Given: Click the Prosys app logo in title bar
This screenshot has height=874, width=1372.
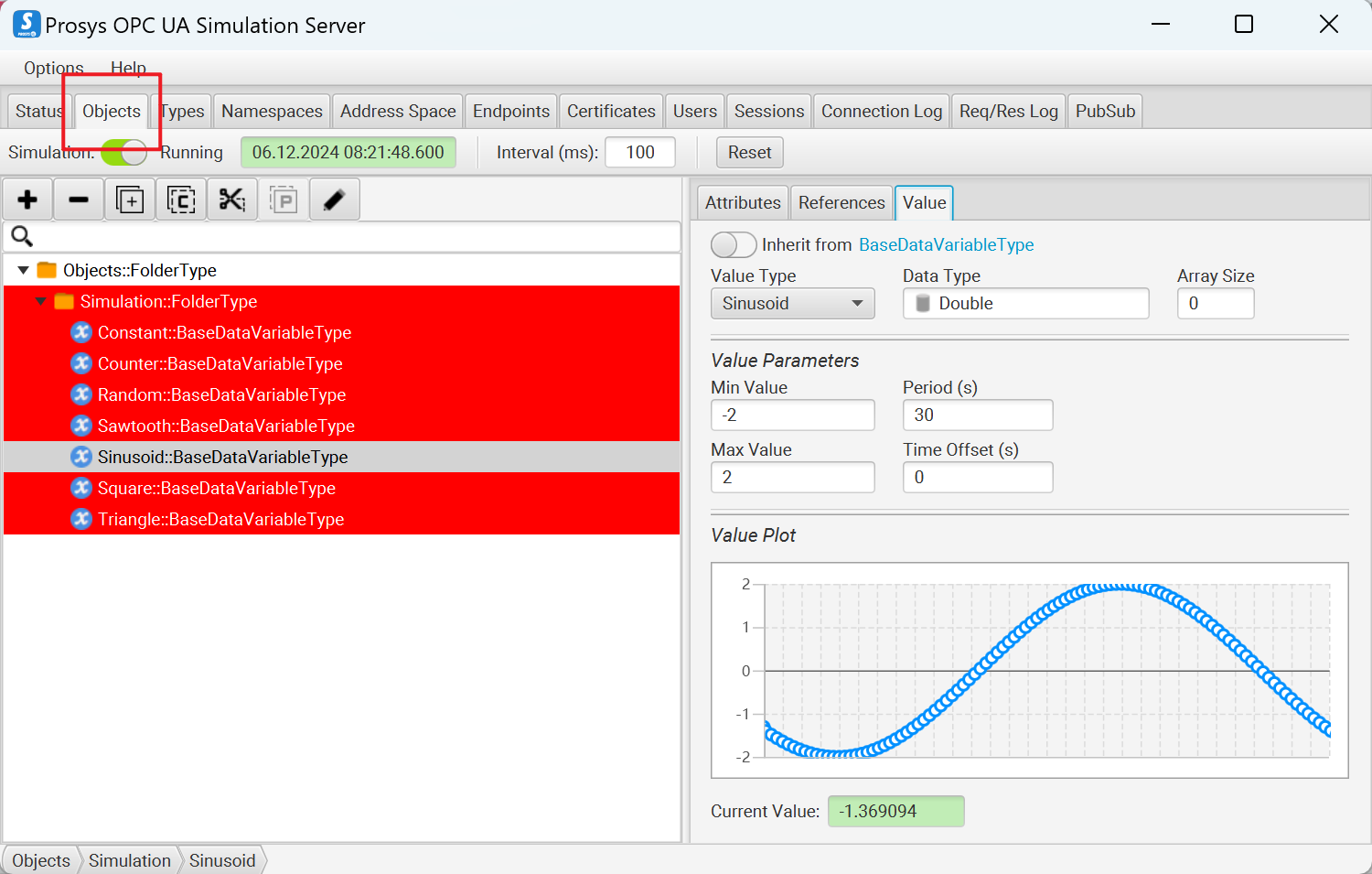Looking at the screenshot, I should (x=27, y=25).
